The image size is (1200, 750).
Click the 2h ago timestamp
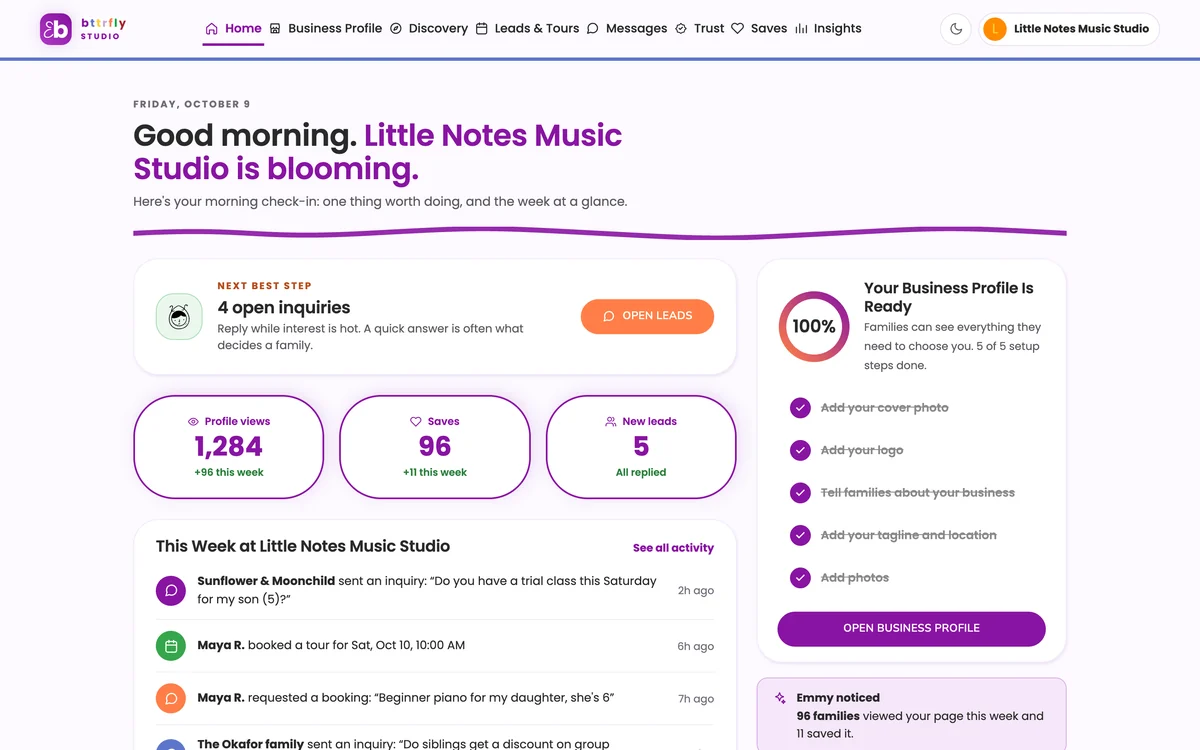pyautogui.click(x=696, y=591)
